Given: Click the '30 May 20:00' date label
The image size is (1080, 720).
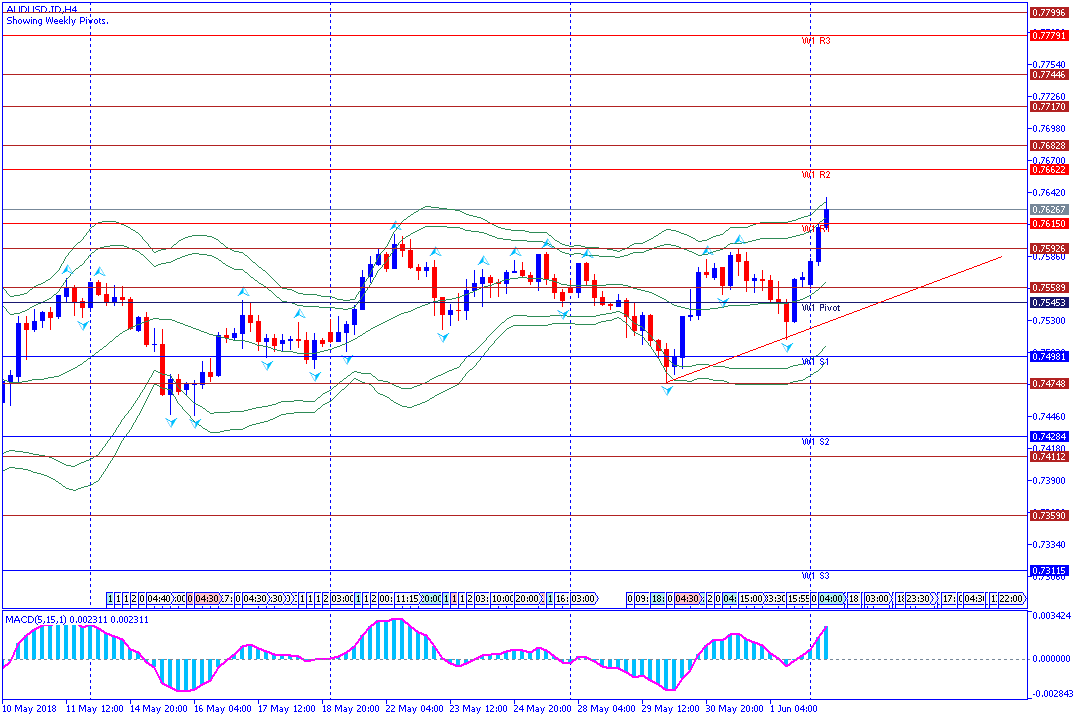Looking at the screenshot, I should [x=734, y=709].
